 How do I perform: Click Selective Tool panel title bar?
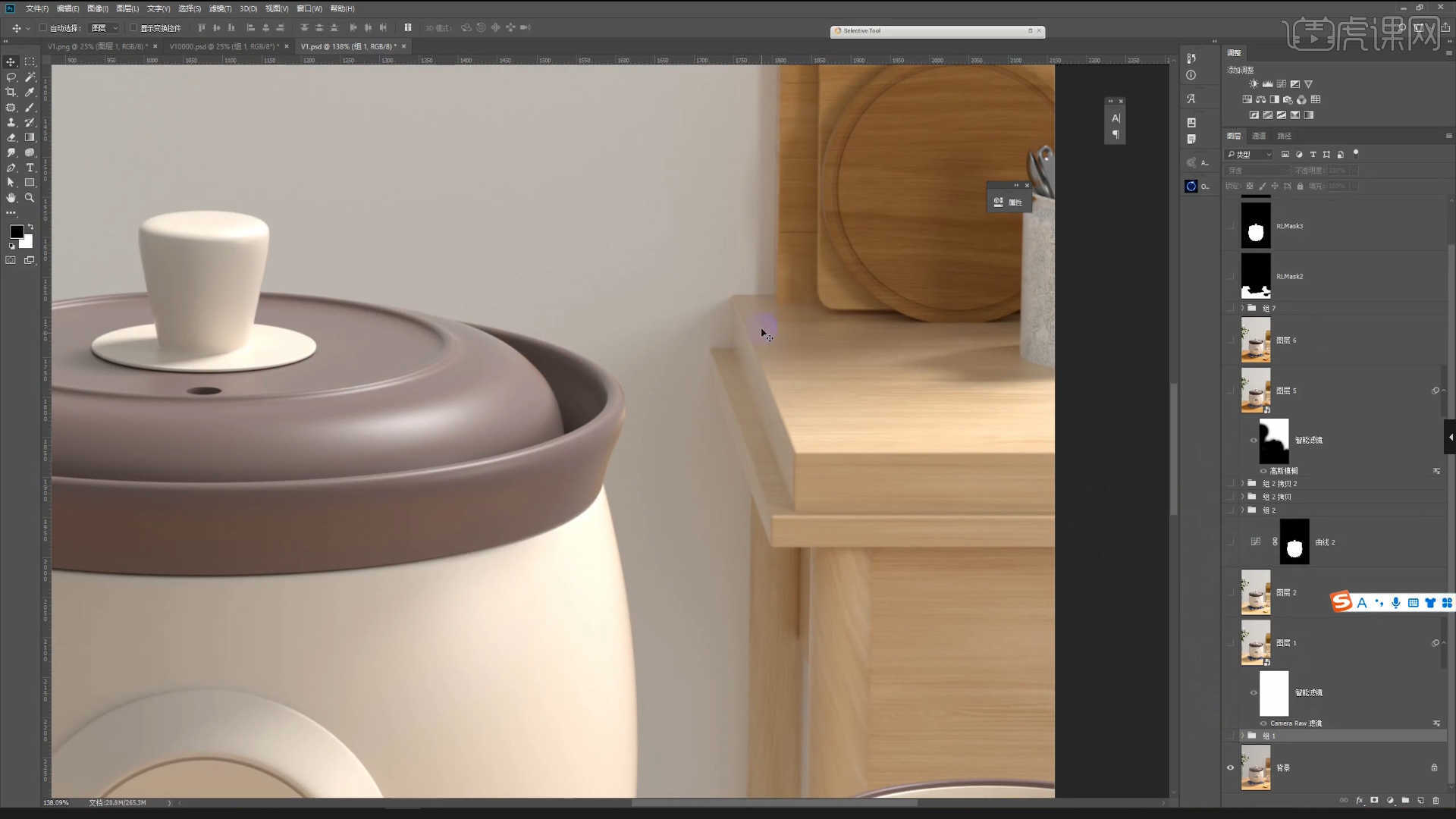[x=935, y=31]
